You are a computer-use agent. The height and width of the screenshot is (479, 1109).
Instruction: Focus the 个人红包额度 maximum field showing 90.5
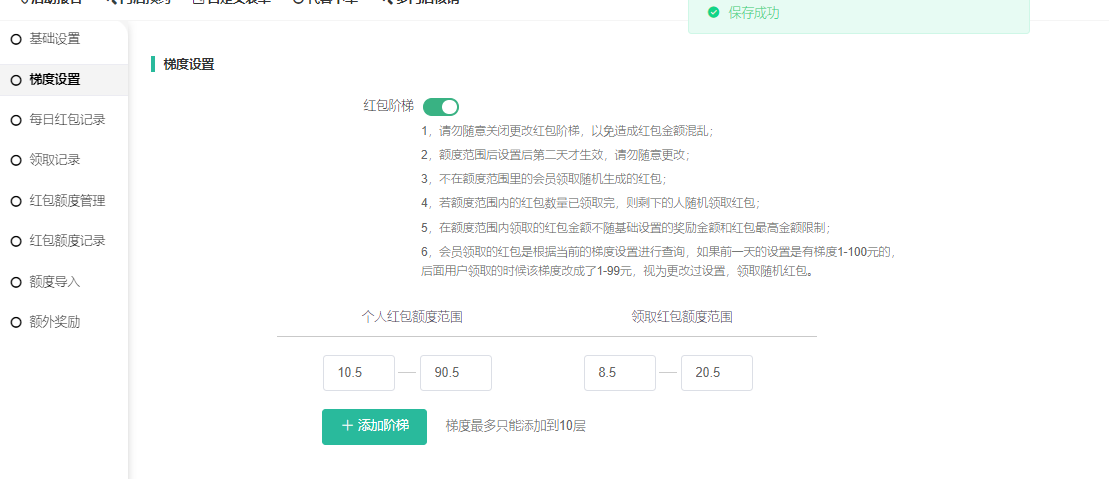pos(456,373)
